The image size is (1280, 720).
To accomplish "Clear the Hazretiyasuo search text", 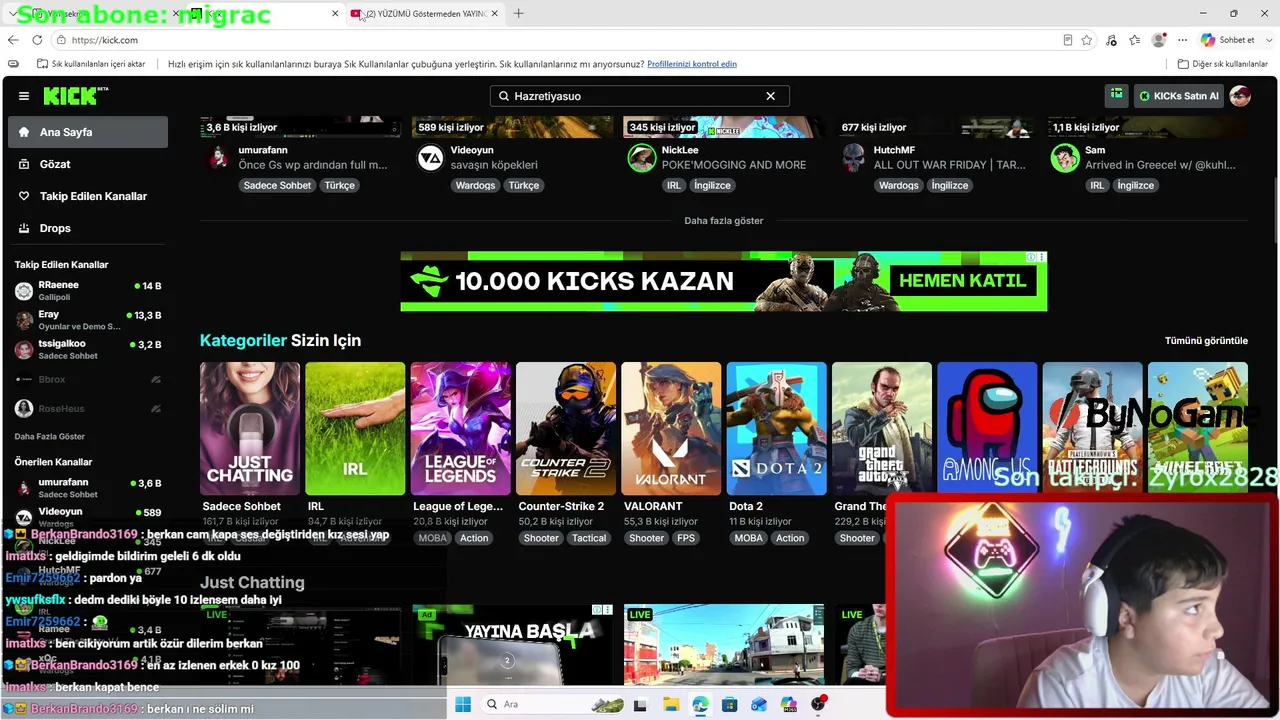I will coord(770,96).
